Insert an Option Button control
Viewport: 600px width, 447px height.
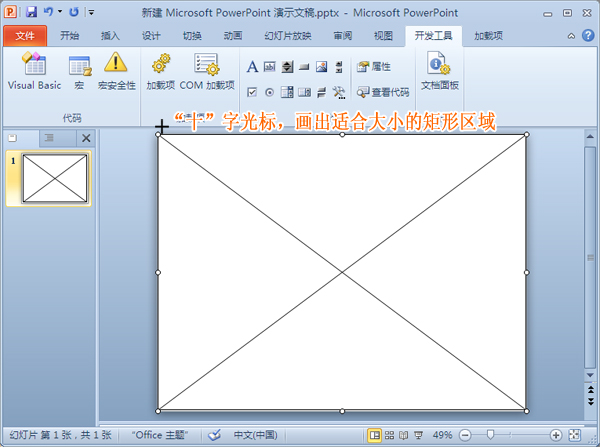[269, 92]
